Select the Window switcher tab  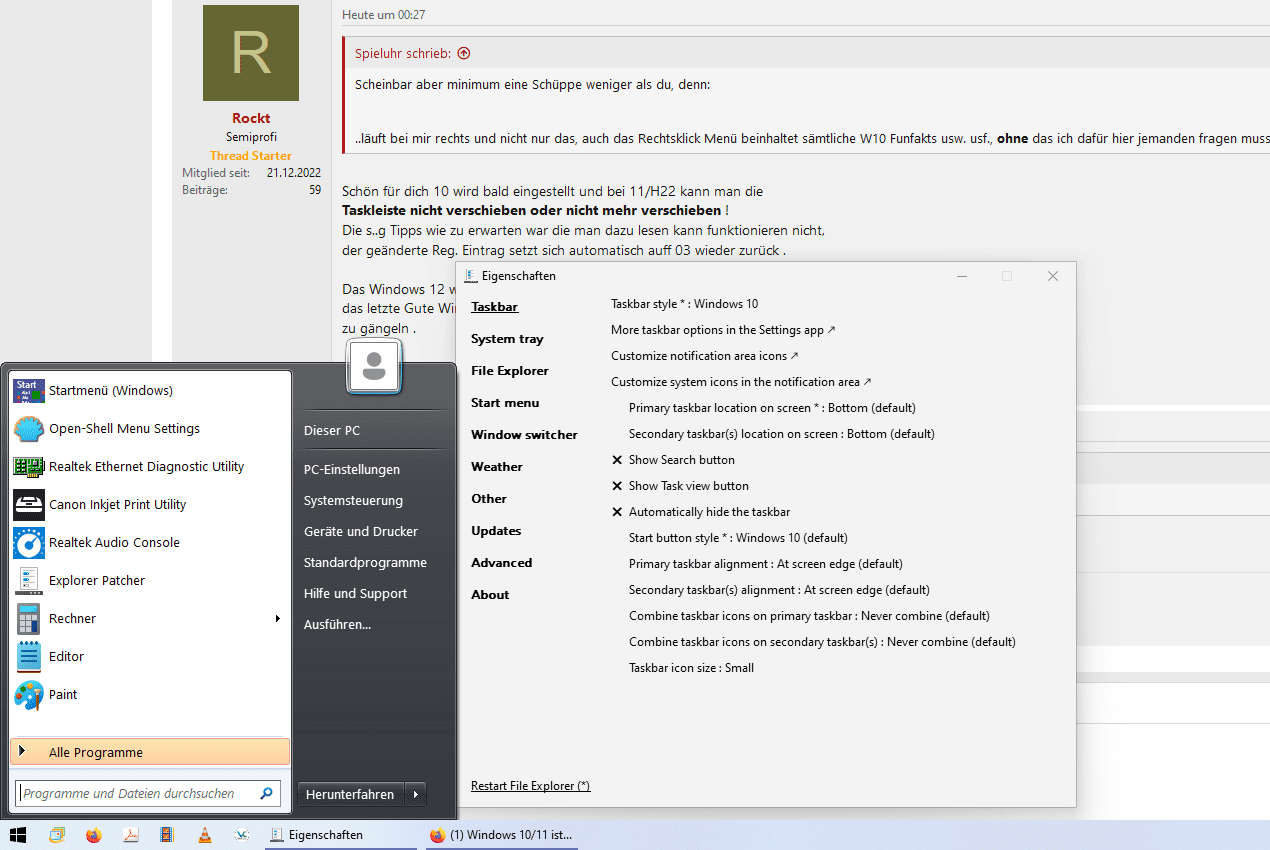point(524,435)
